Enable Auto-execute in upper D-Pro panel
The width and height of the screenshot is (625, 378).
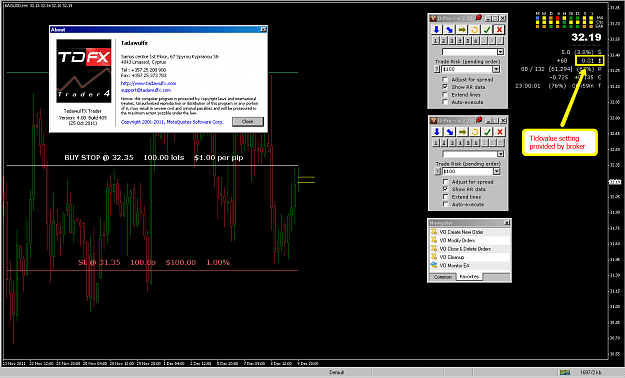click(x=445, y=102)
